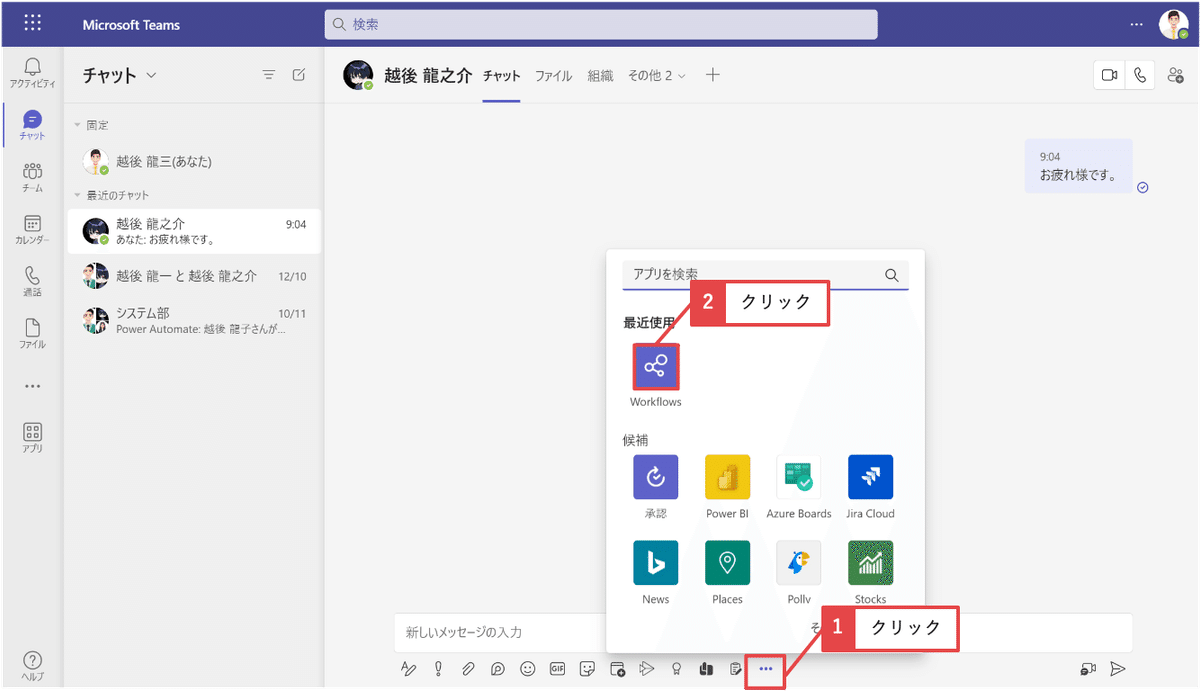Open the clipboard Updates app icon
This screenshot has width=1200, height=691.
coord(736,669)
